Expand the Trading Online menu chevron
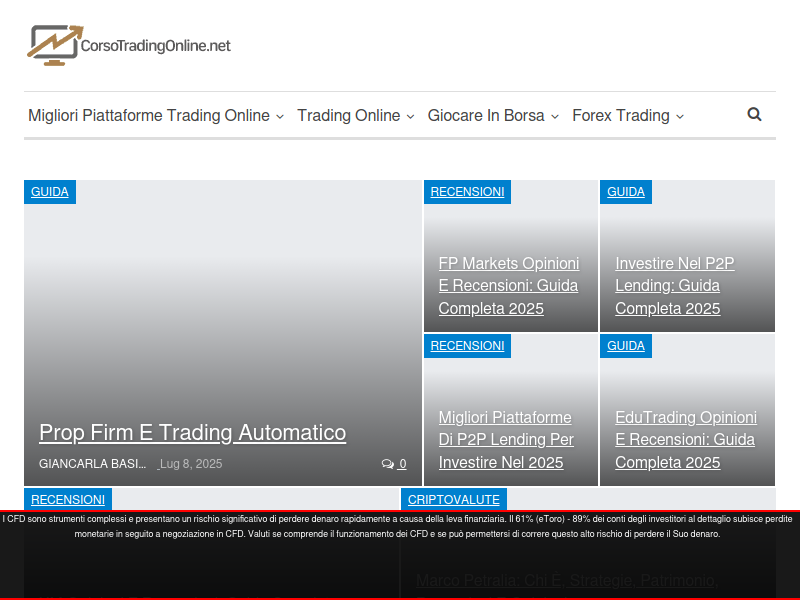The width and height of the screenshot is (800, 600). [410, 117]
